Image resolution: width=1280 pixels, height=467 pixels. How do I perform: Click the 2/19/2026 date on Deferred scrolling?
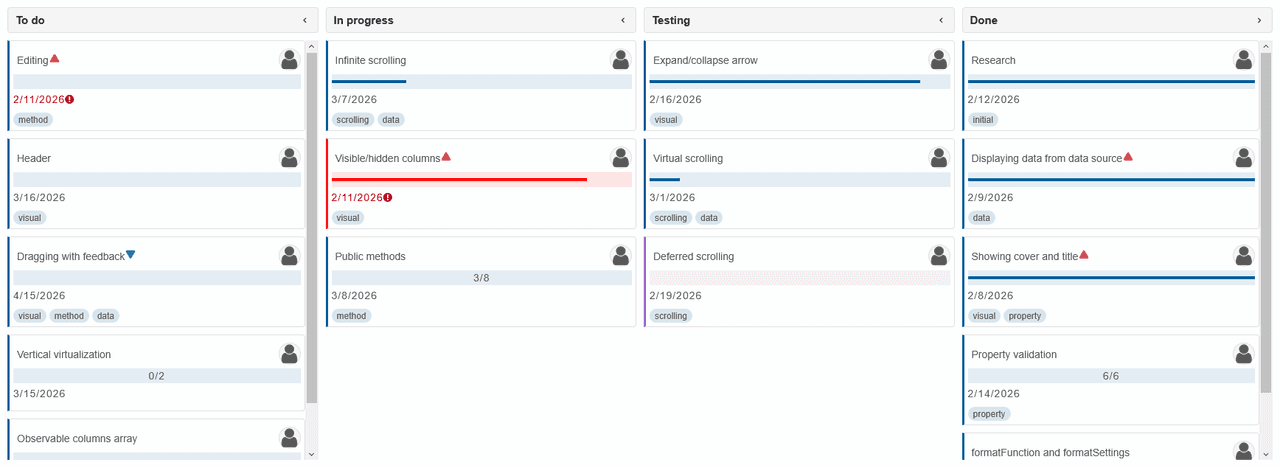tap(675, 296)
